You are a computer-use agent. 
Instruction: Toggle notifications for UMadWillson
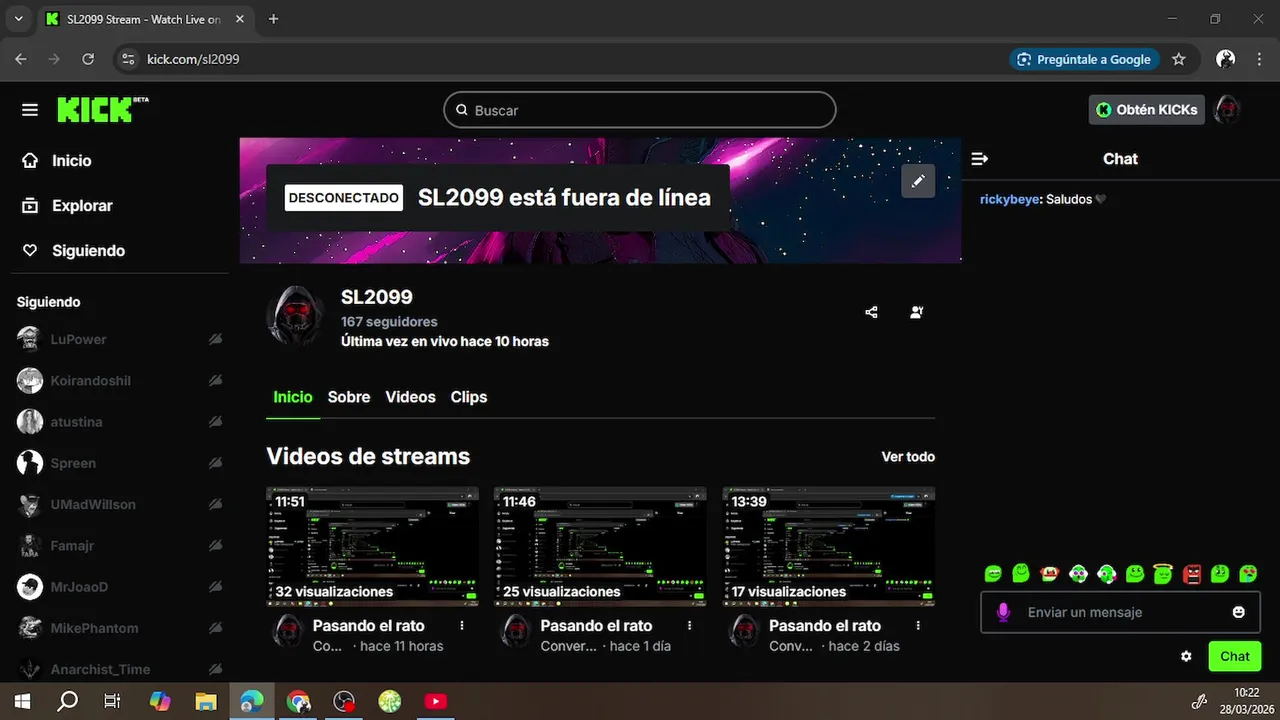tap(215, 505)
